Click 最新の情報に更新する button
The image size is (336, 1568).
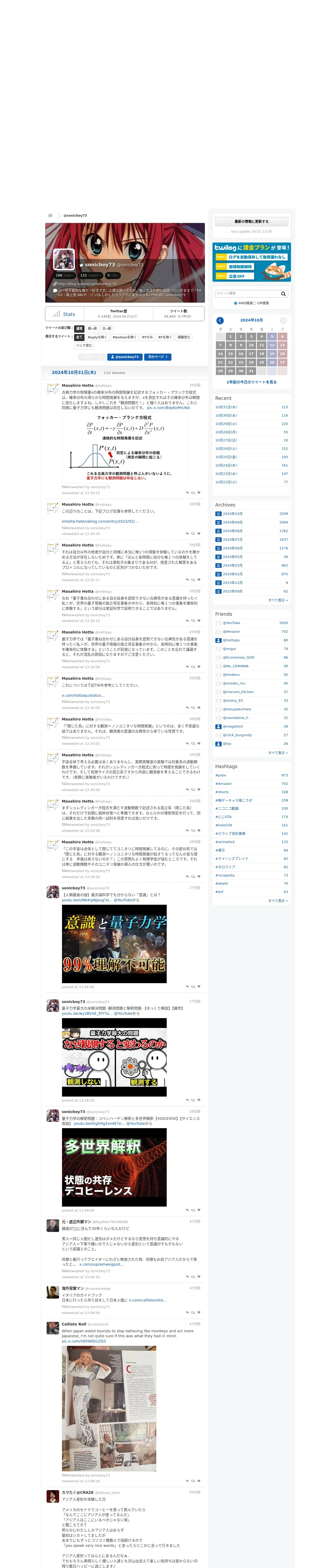point(251,222)
